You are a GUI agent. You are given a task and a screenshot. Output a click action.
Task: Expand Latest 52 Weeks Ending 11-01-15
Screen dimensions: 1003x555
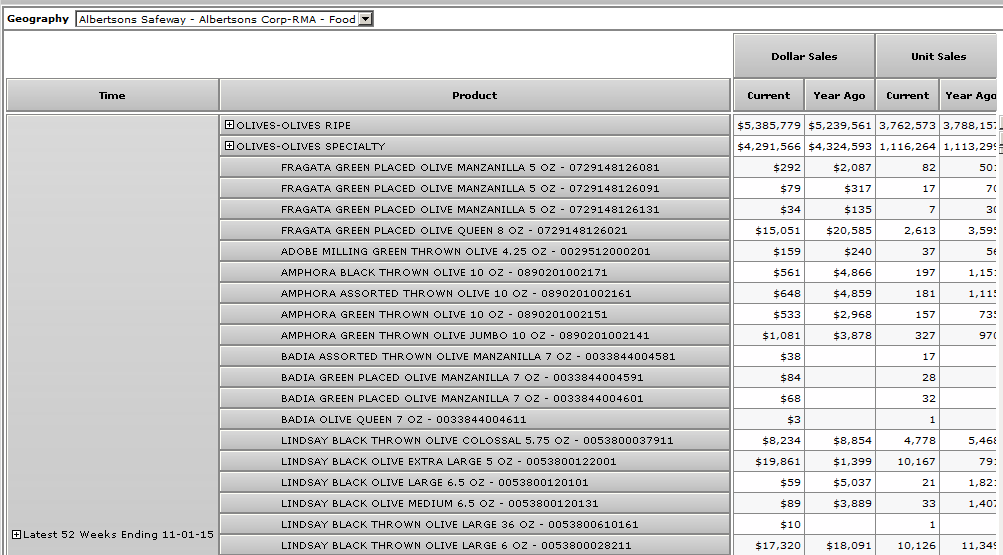click(16, 535)
